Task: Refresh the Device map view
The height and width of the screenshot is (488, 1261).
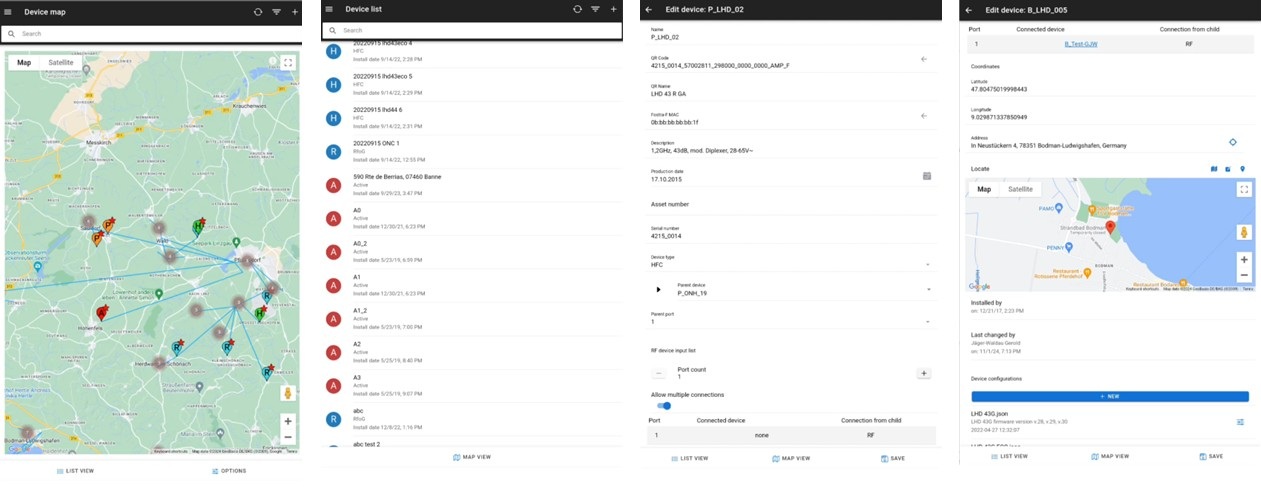Action: 258,11
